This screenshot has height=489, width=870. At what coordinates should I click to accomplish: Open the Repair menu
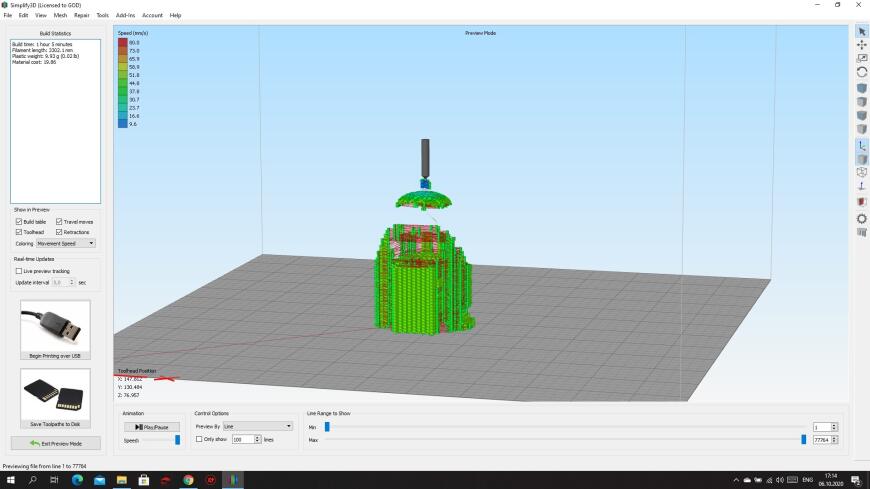[82, 16]
